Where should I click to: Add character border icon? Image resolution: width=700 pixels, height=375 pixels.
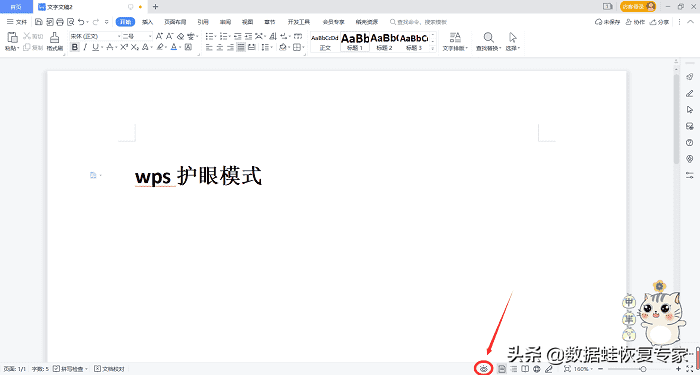188,47
